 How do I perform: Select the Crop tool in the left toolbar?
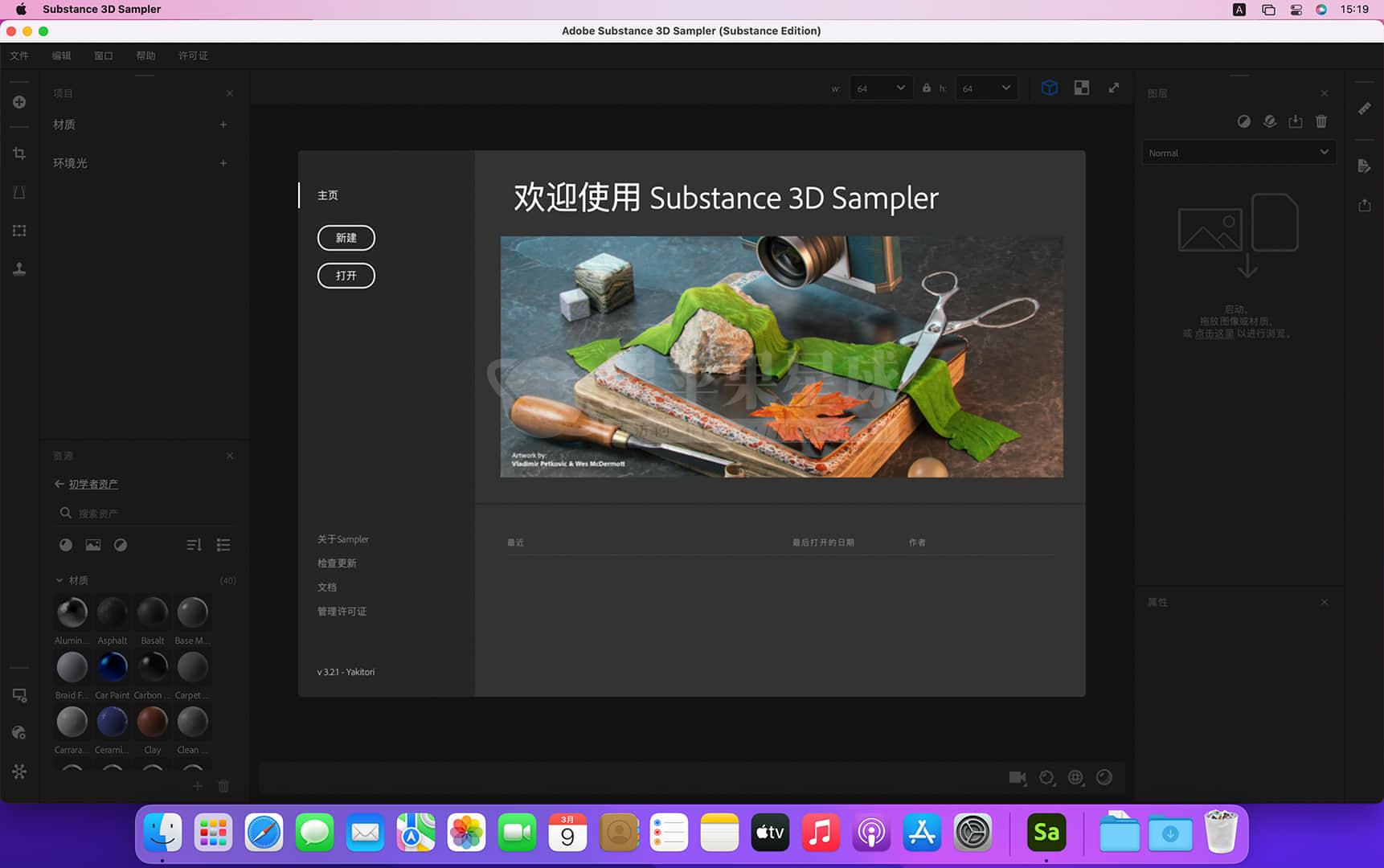coord(19,153)
